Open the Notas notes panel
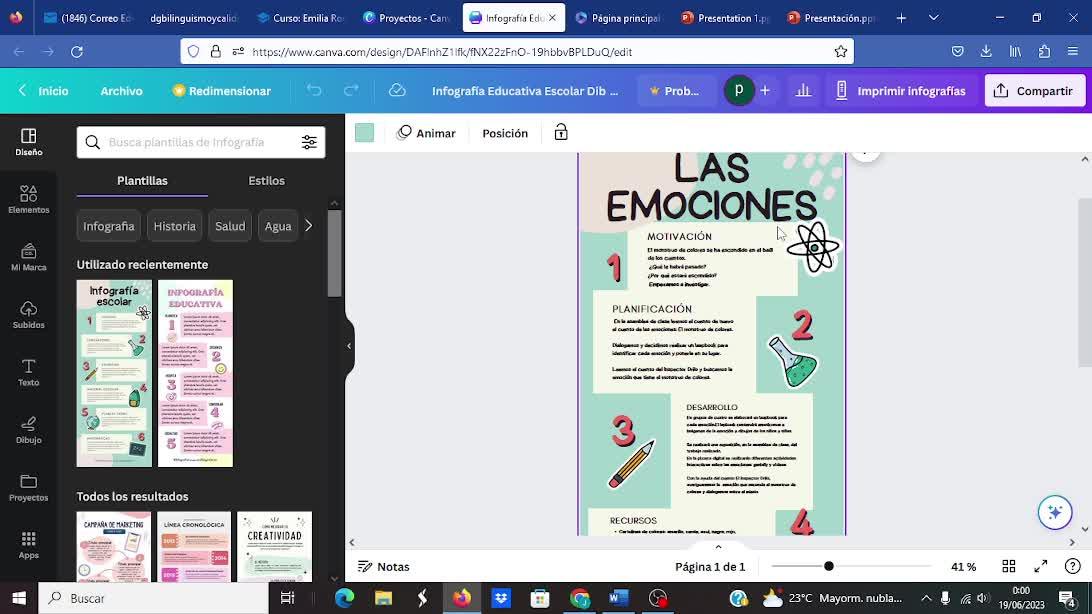The image size is (1092, 614). pyautogui.click(x=384, y=566)
